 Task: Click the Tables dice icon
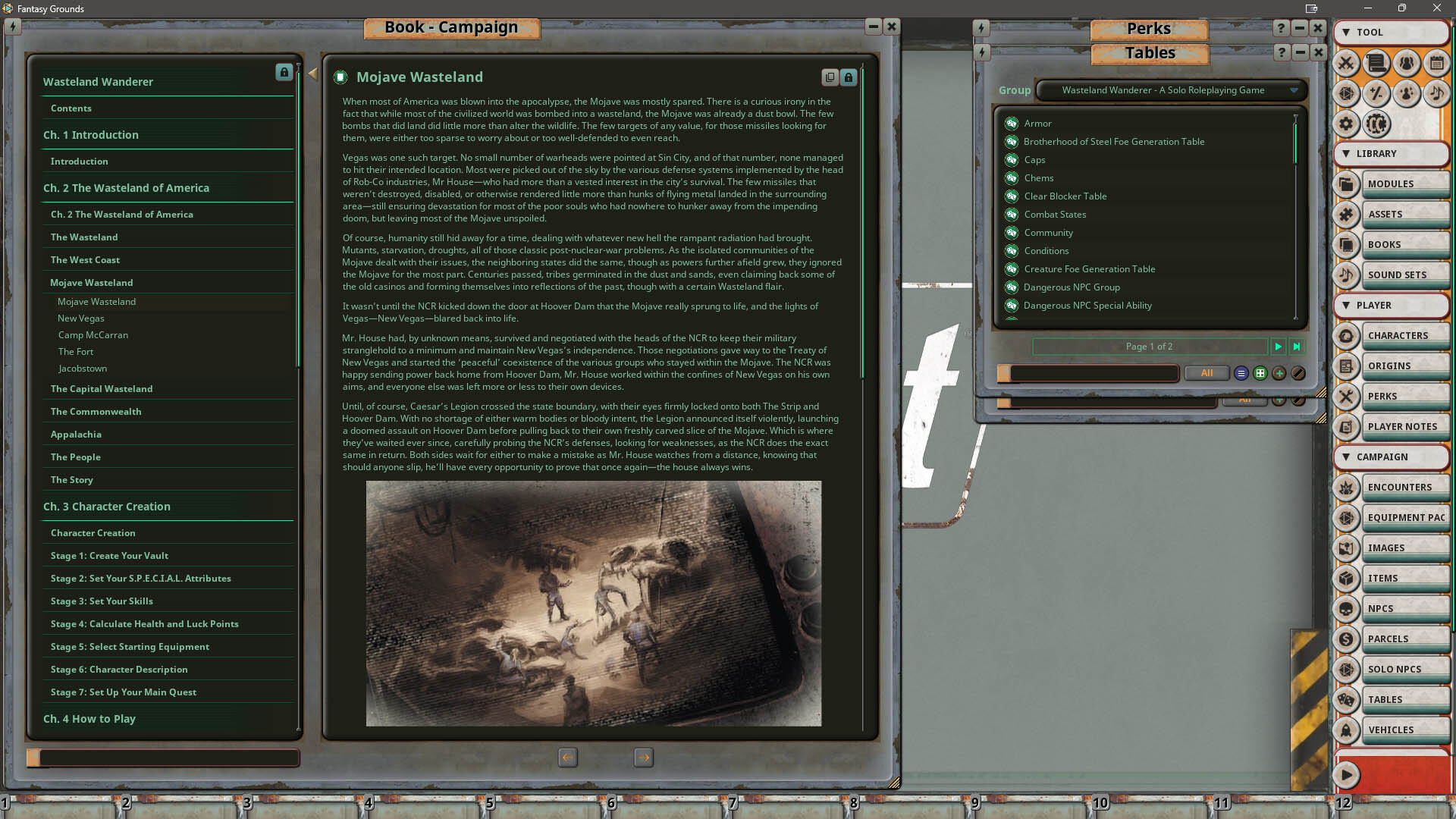click(x=1346, y=699)
